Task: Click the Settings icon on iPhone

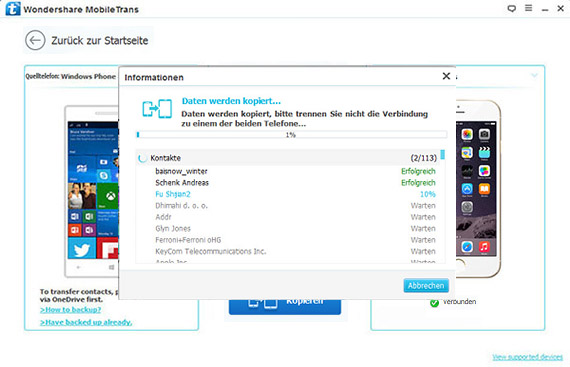Action: click(467, 207)
